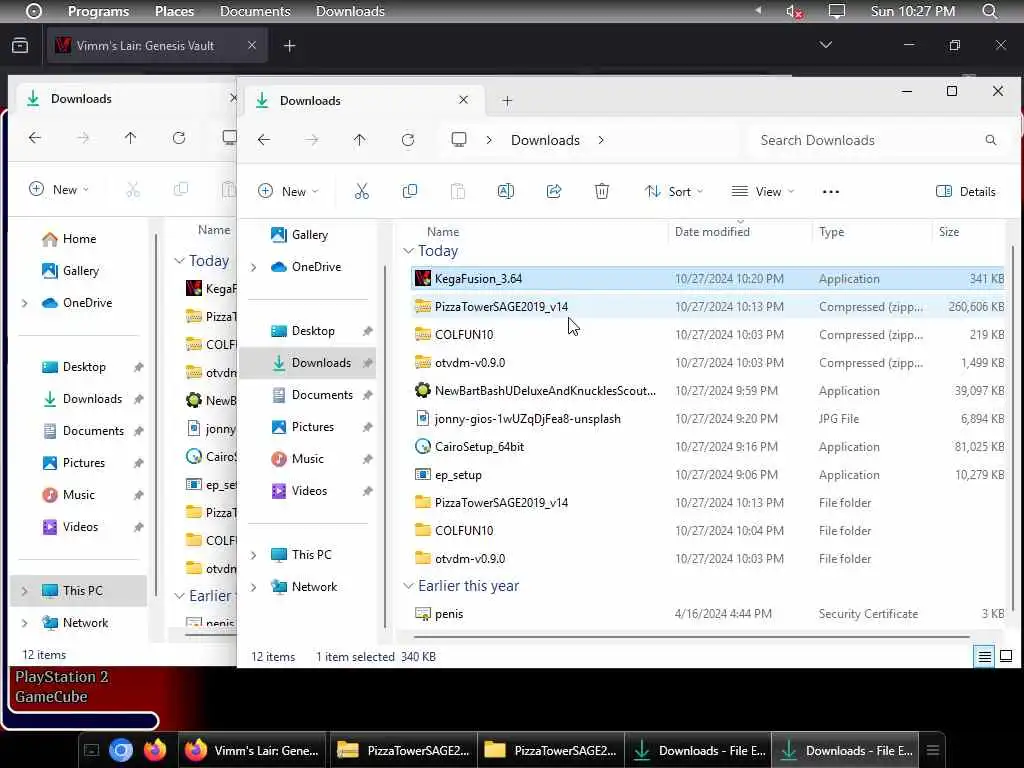Expand This PC in front navigation pane
1024x768 pixels.
click(253, 555)
